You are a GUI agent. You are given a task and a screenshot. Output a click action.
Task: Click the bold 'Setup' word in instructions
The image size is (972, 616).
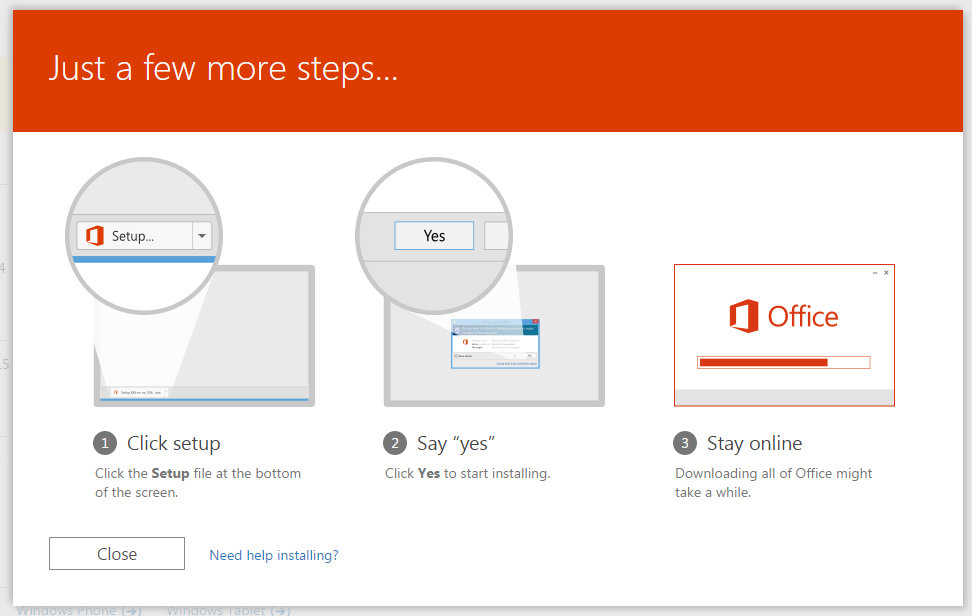170,473
